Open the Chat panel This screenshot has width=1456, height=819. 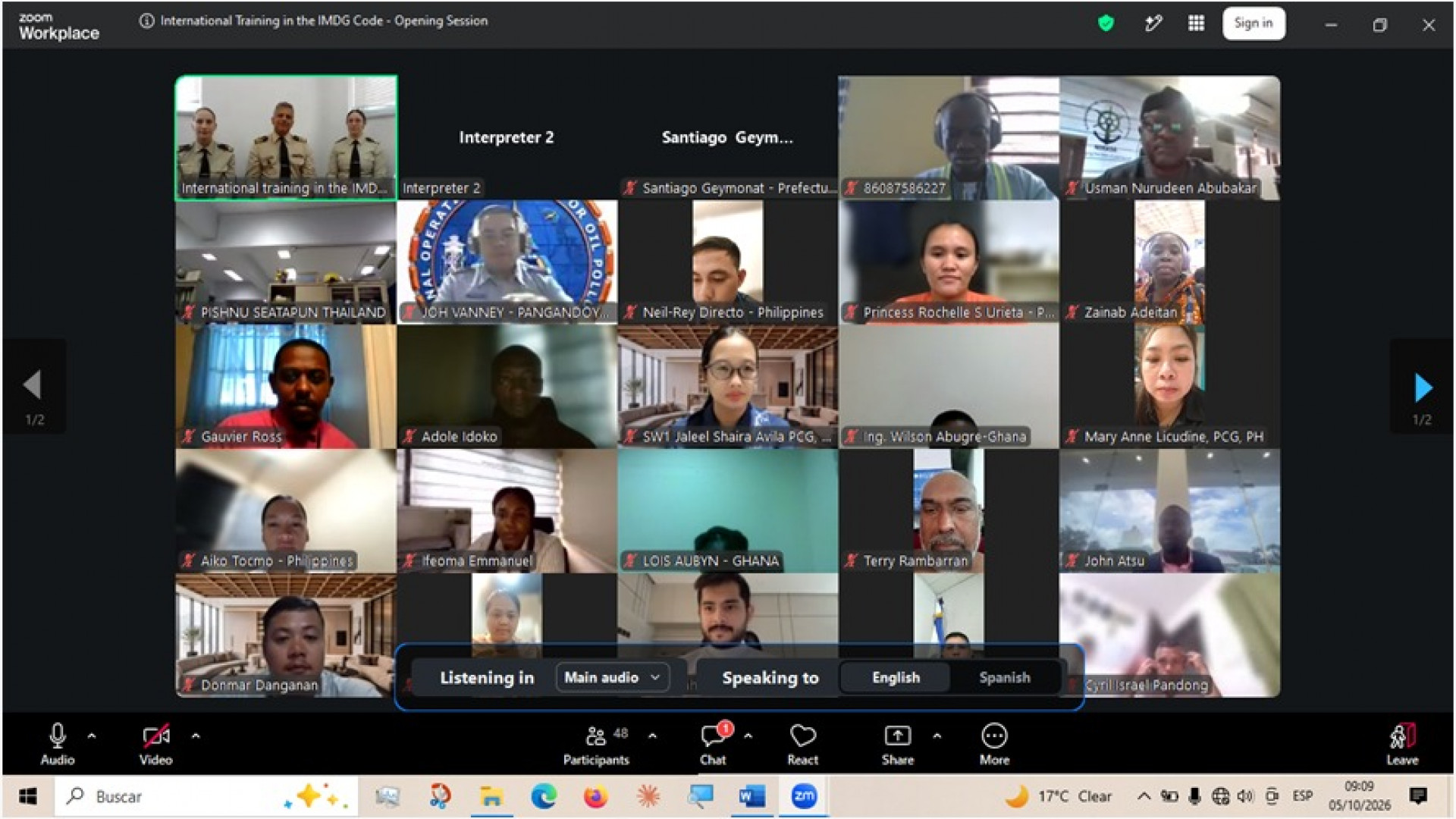point(714,744)
